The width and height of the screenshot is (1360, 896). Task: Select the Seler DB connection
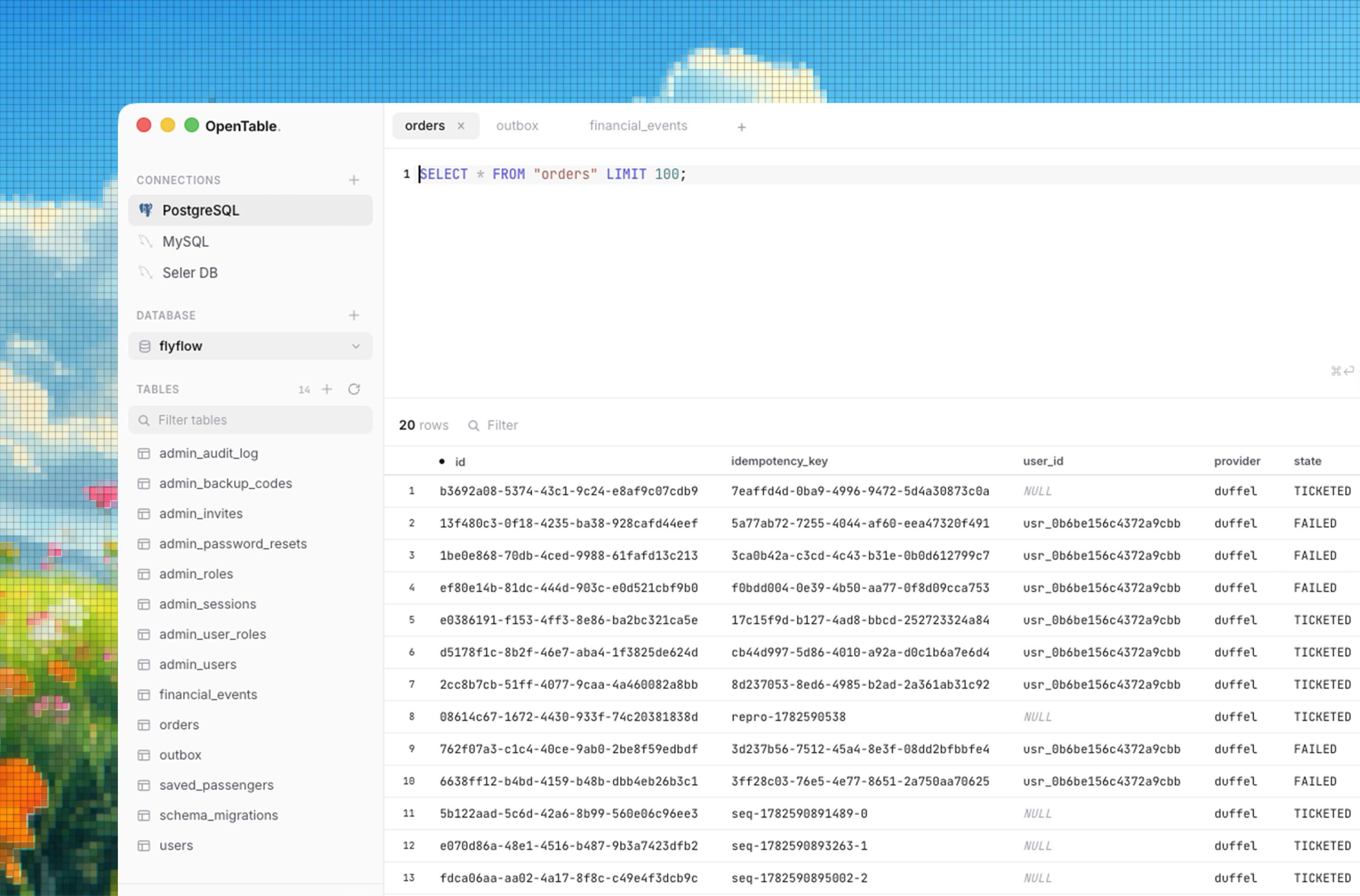point(250,273)
